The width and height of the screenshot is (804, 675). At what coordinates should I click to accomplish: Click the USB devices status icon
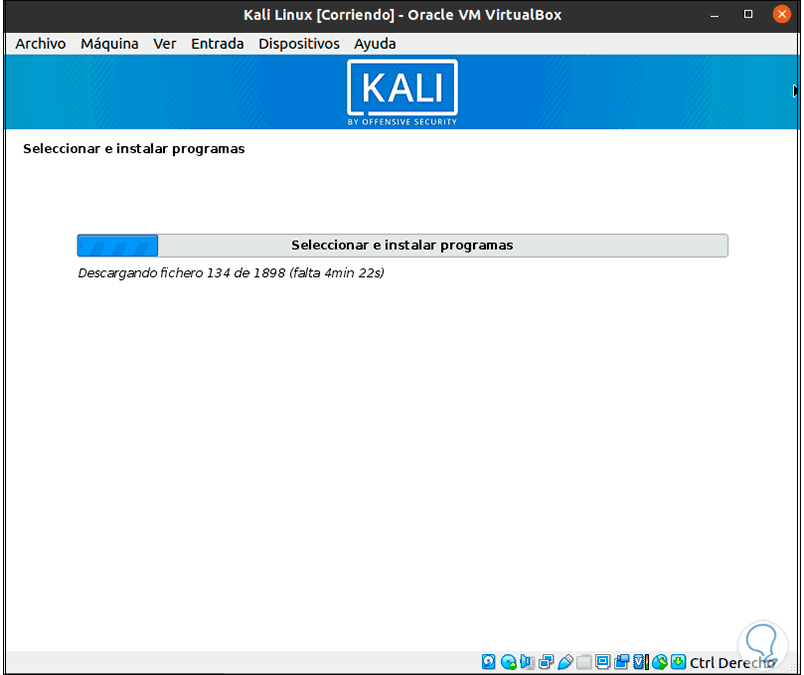(x=565, y=662)
